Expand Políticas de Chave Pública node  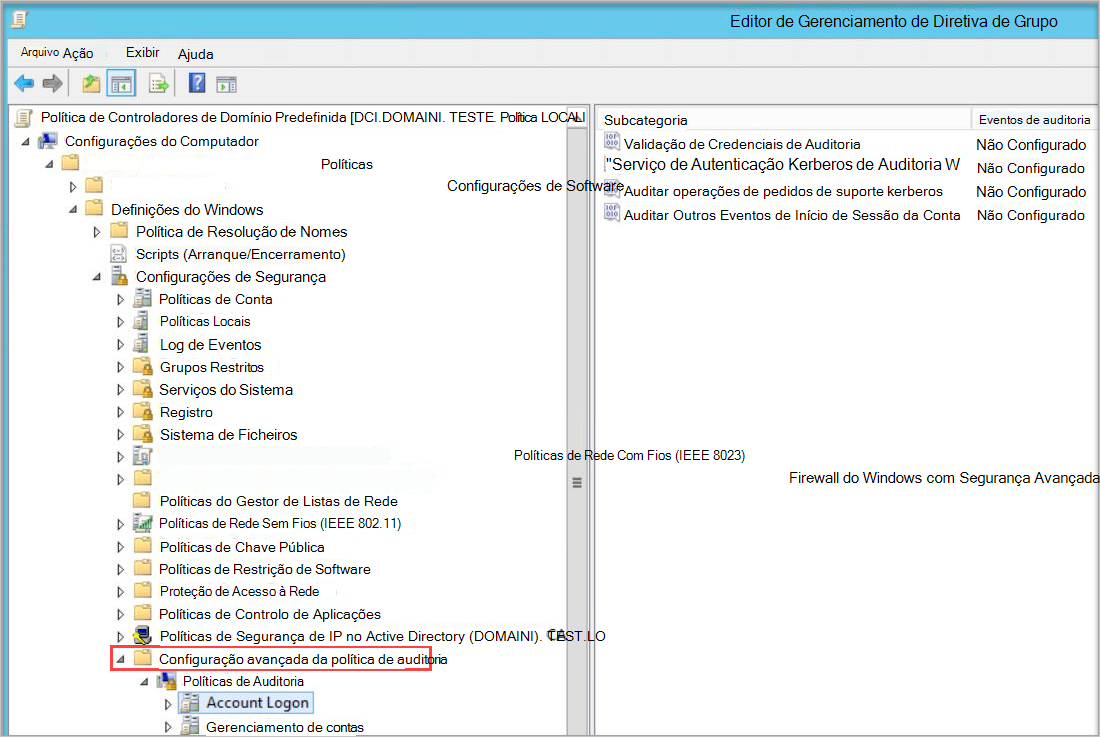120,547
